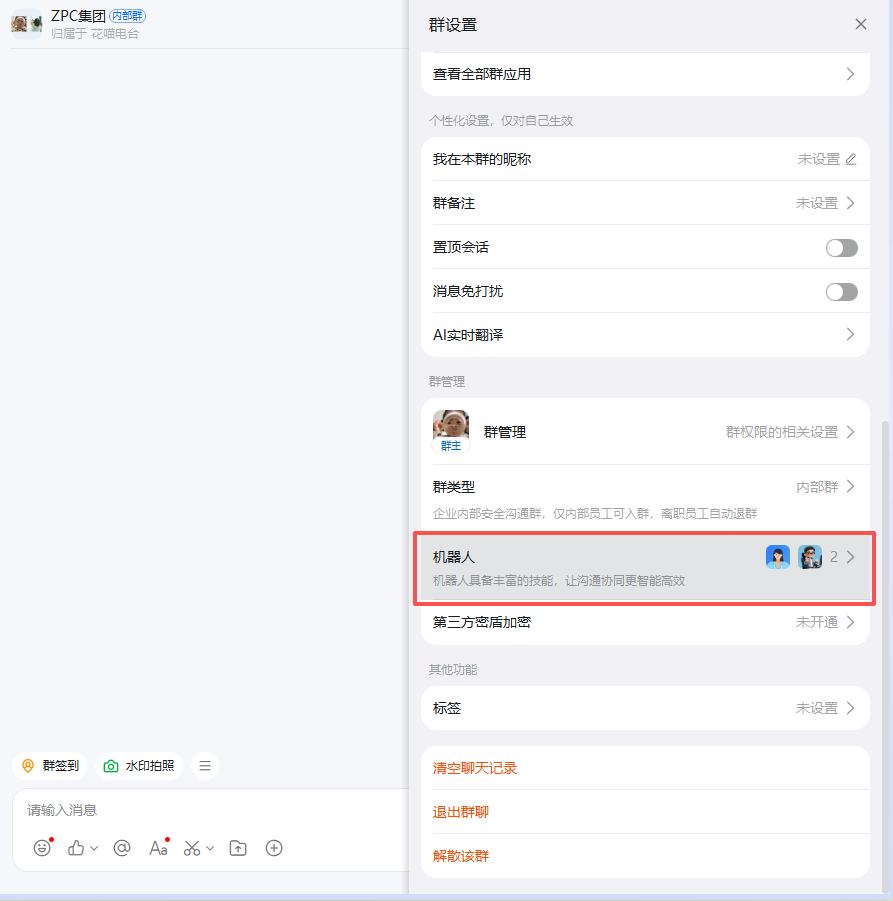This screenshot has width=893, height=901.
Task: Edit nickname with the pencil icon
Action: (x=851, y=159)
